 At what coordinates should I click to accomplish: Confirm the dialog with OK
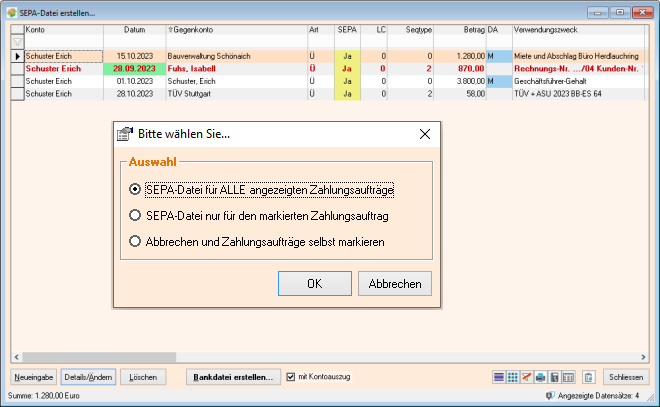coord(315,284)
